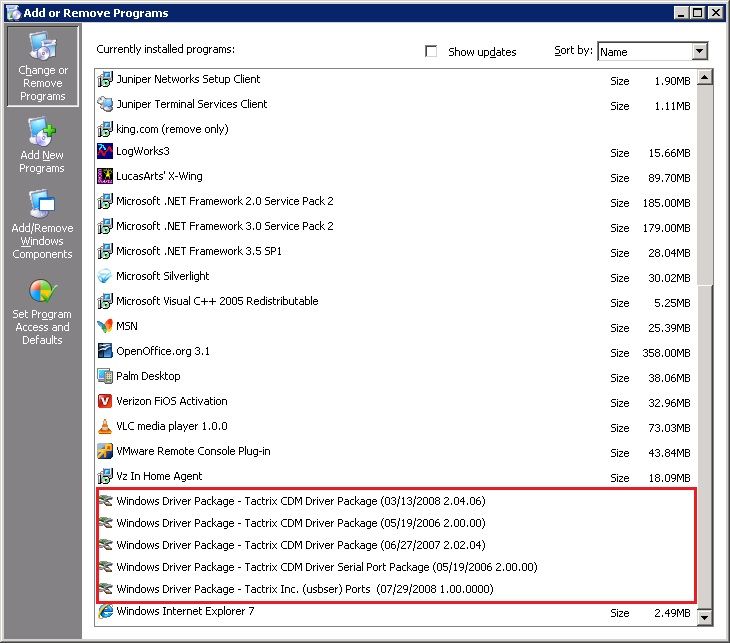Click the MSN butterfly icon

106,326
